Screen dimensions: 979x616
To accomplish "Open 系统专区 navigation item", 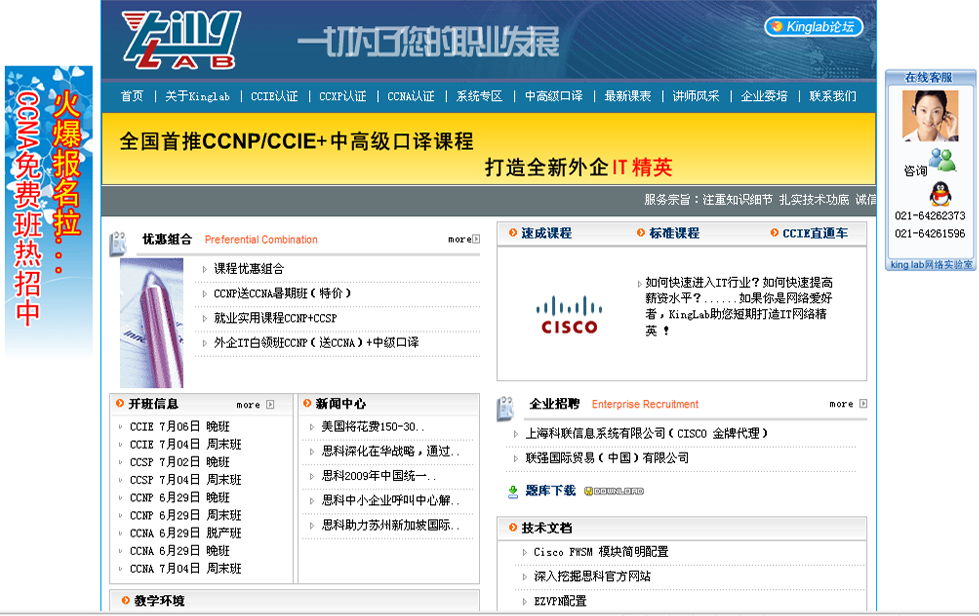I will [479, 96].
